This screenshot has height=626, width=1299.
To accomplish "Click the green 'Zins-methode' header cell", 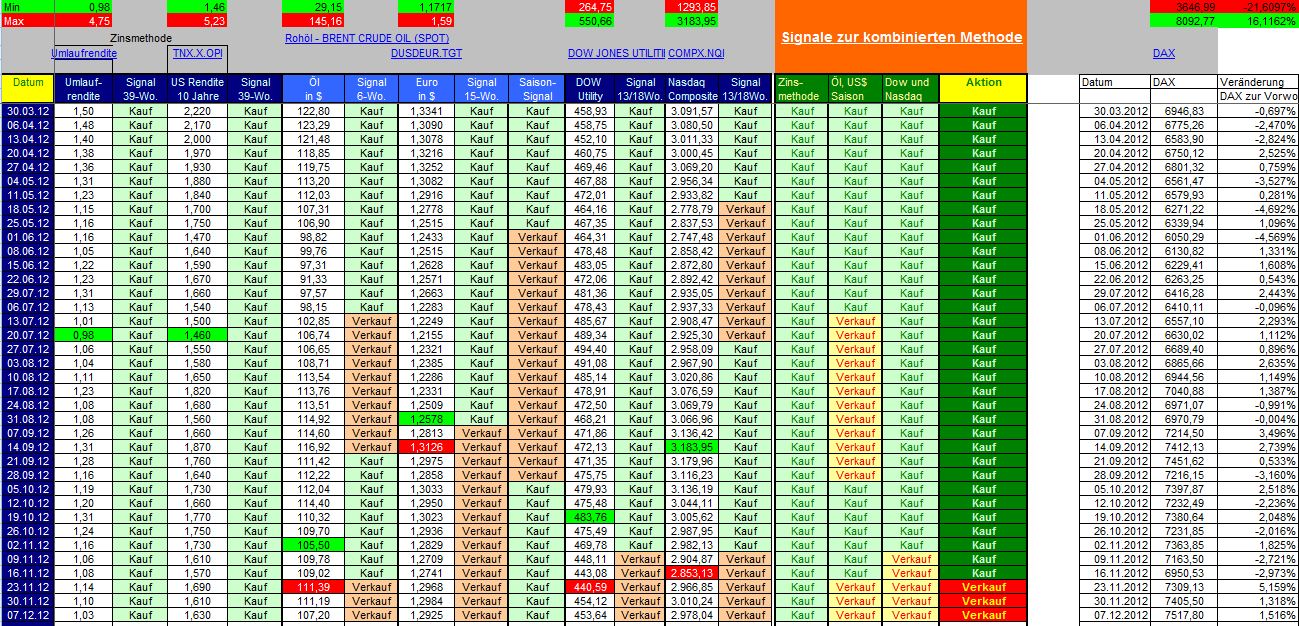I will [x=801, y=88].
